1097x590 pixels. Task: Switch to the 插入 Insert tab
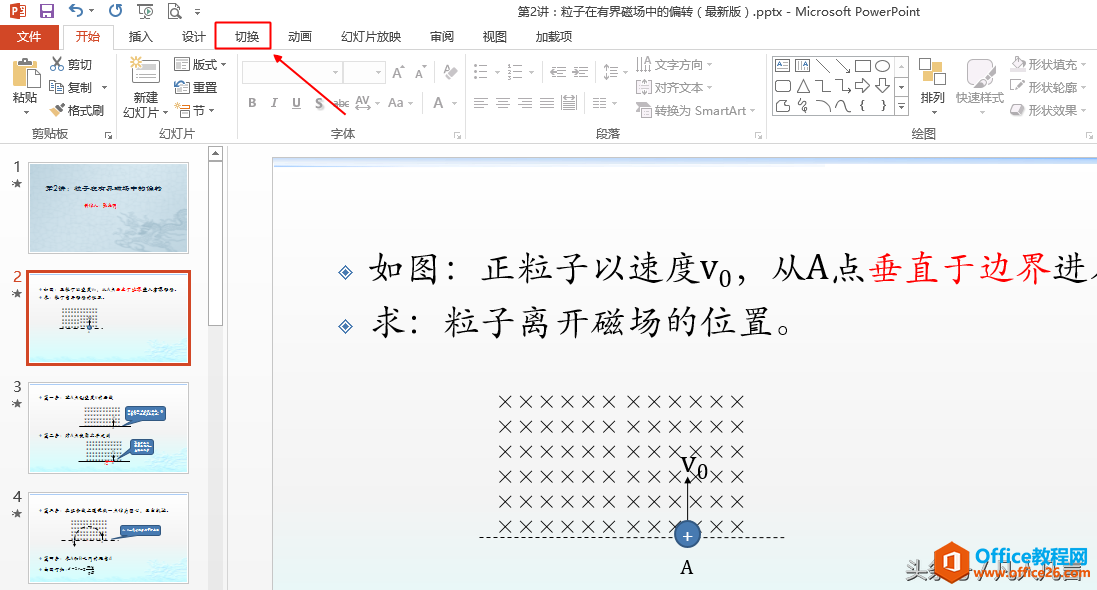[x=141, y=36]
